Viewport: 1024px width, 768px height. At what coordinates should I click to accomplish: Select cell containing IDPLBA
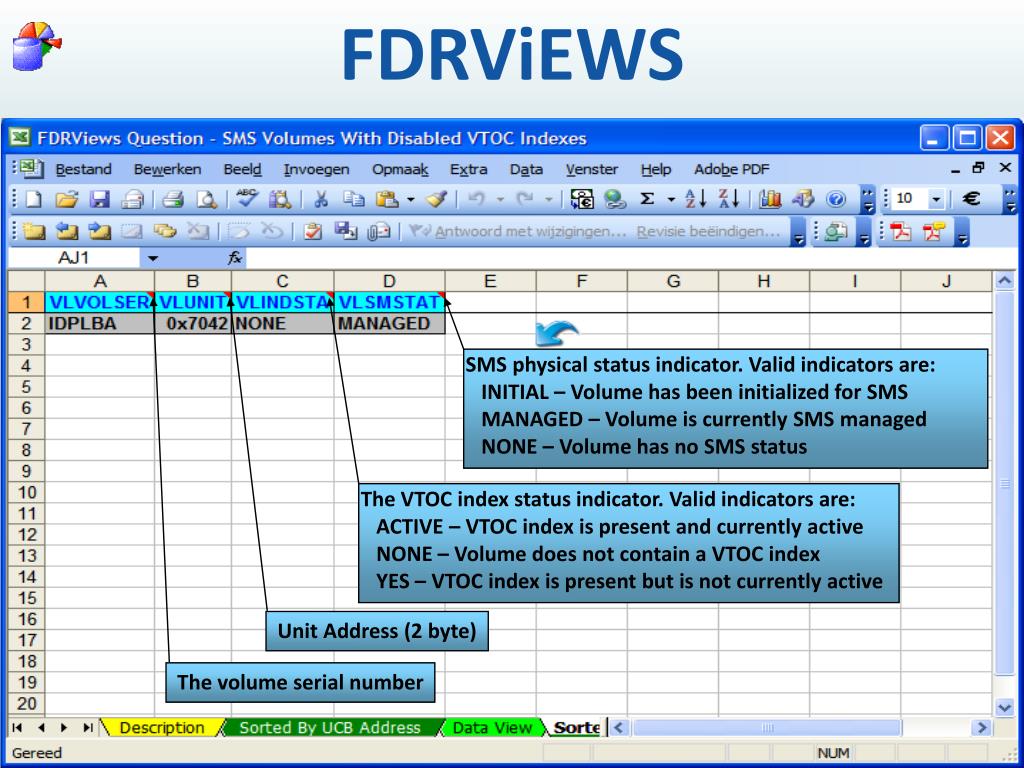click(100, 324)
